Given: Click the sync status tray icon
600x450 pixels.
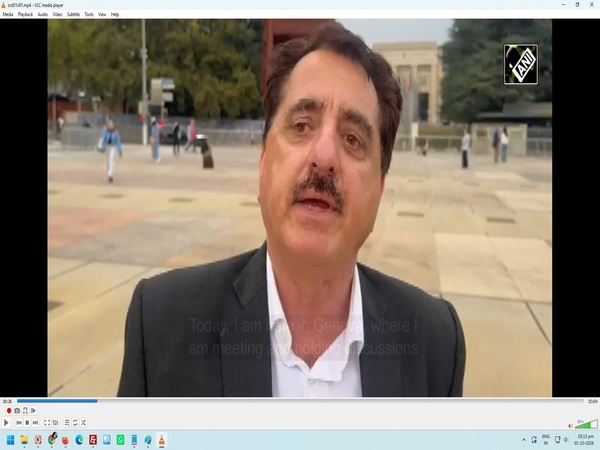Looking at the screenshot, I should click(534, 440).
